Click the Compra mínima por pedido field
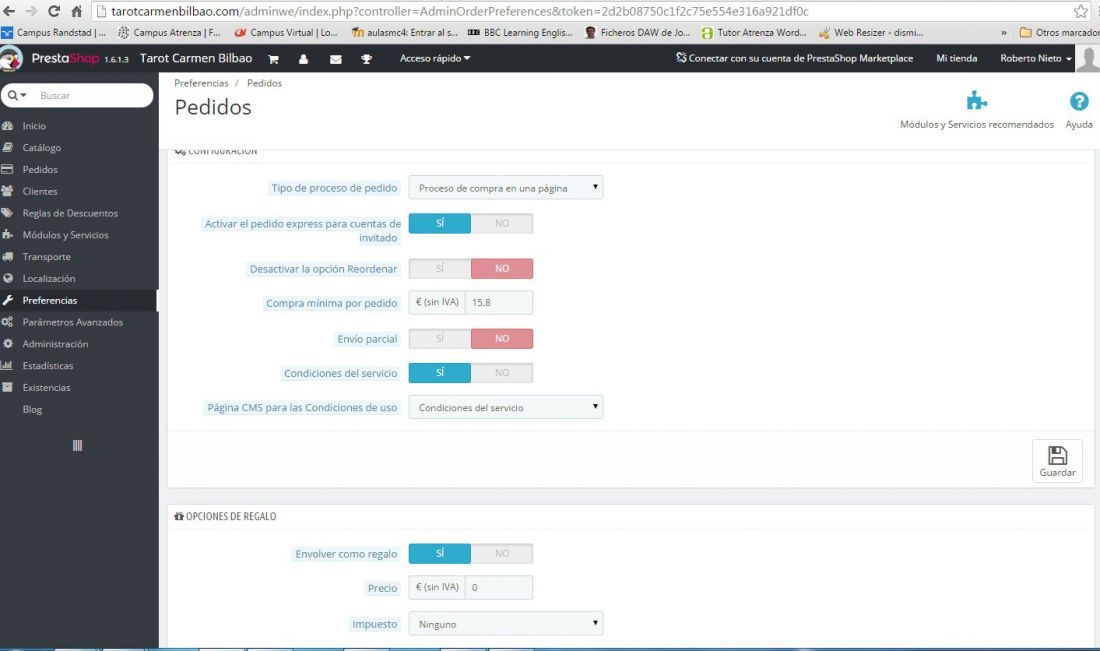This screenshot has height=651, width=1100. [x=499, y=302]
